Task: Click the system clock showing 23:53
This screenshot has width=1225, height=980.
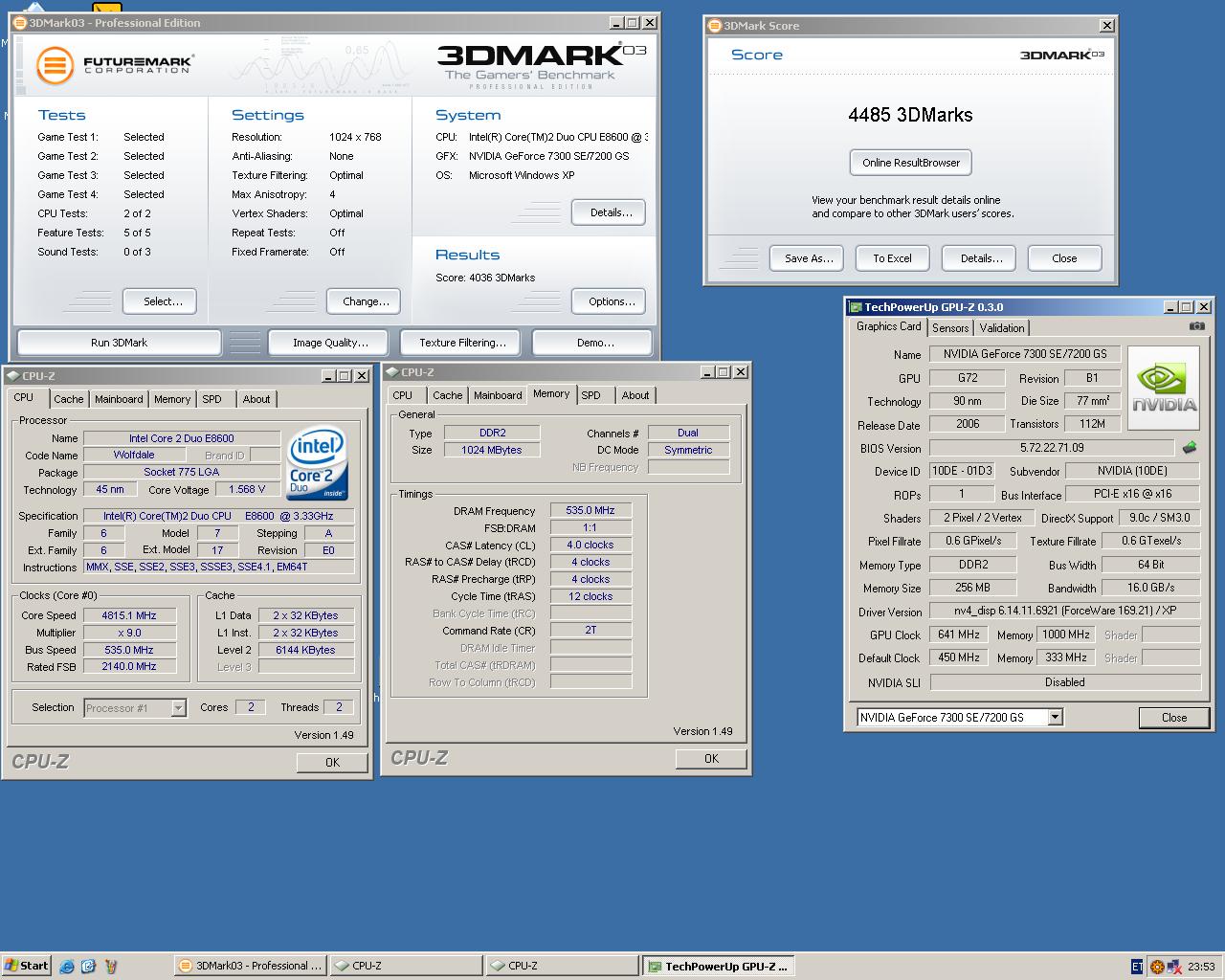Action: coord(1201,967)
